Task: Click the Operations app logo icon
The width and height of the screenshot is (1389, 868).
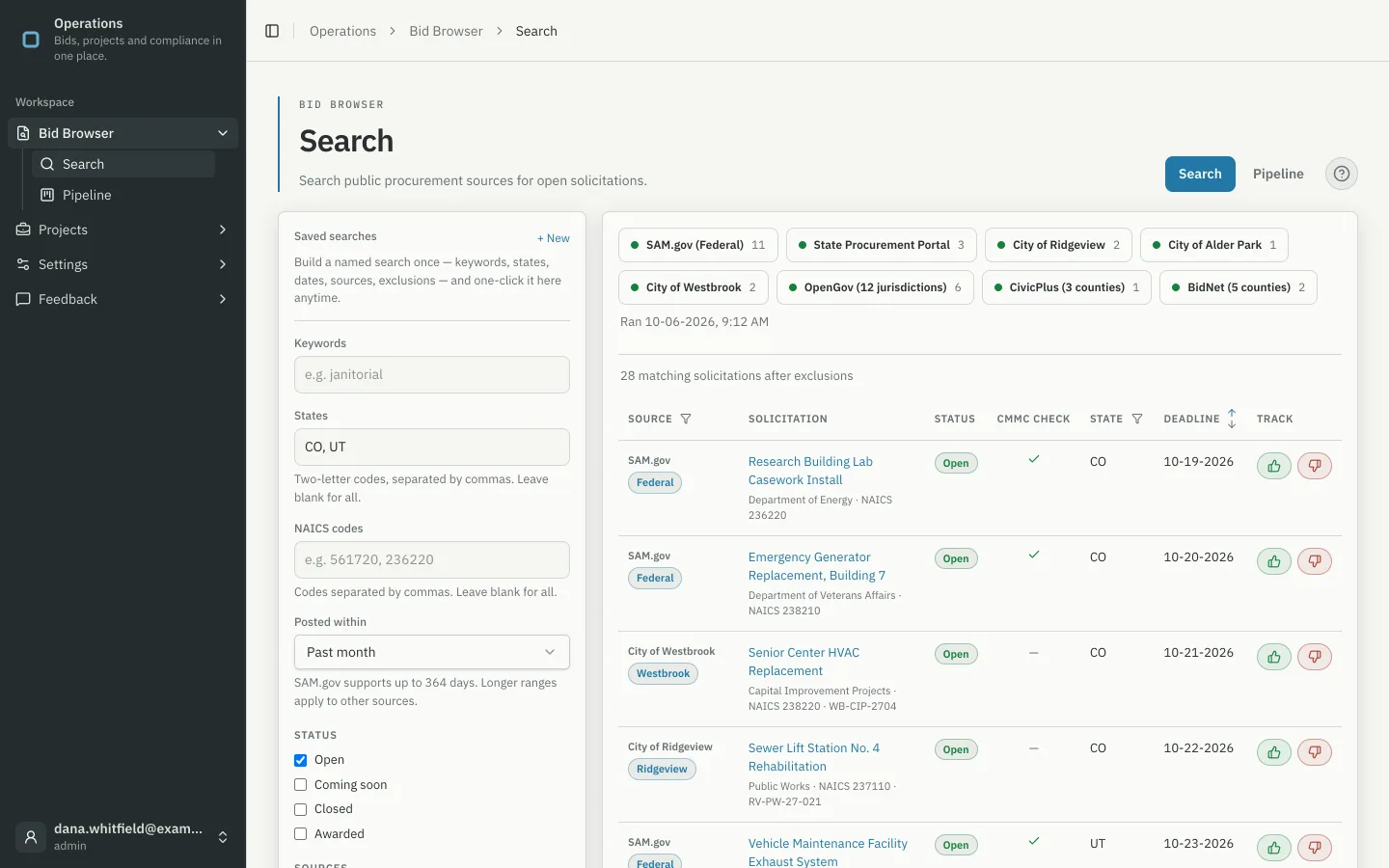Action: click(31, 40)
